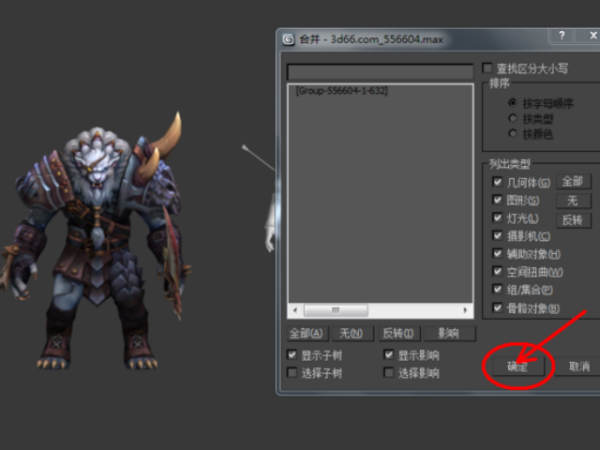Click the scrollbar left arrow
Screen dimensions: 600x450
(x=295, y=310)
